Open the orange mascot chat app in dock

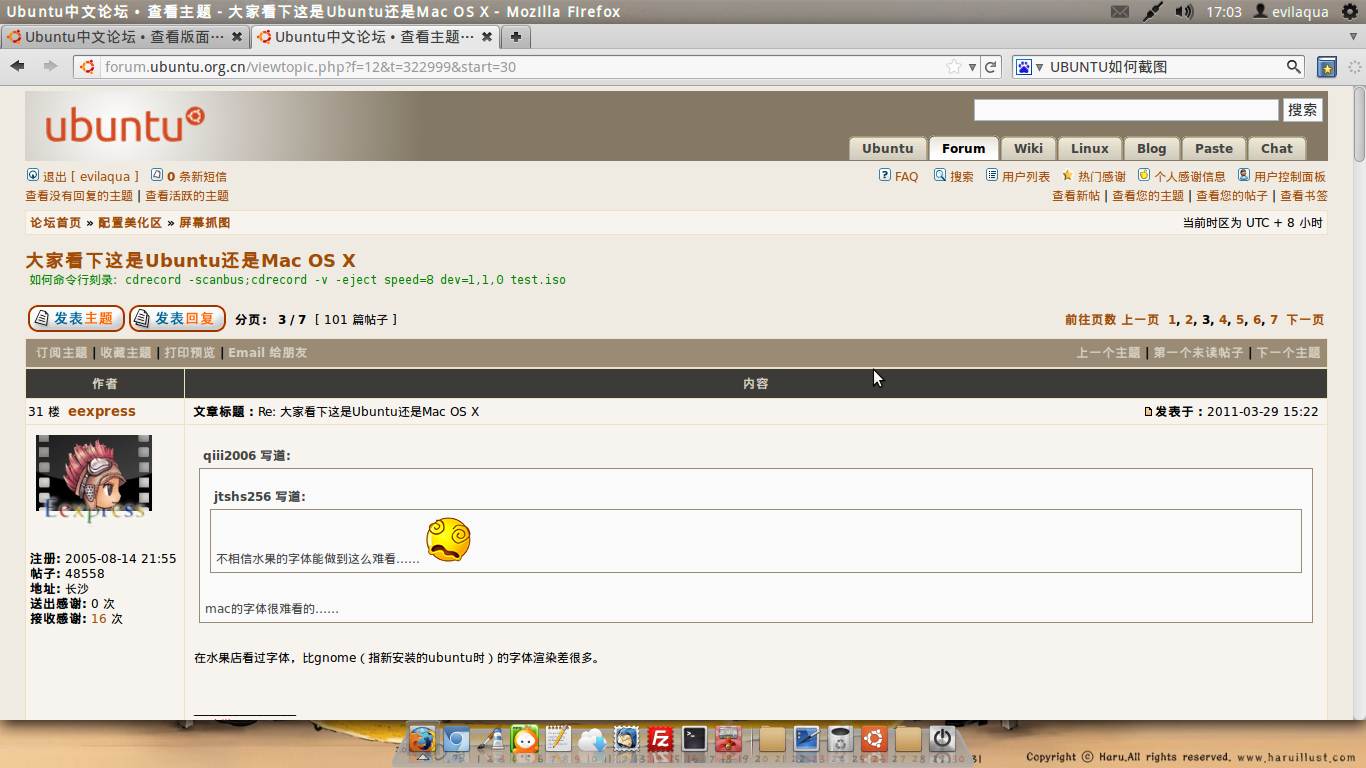pos(524,740)
